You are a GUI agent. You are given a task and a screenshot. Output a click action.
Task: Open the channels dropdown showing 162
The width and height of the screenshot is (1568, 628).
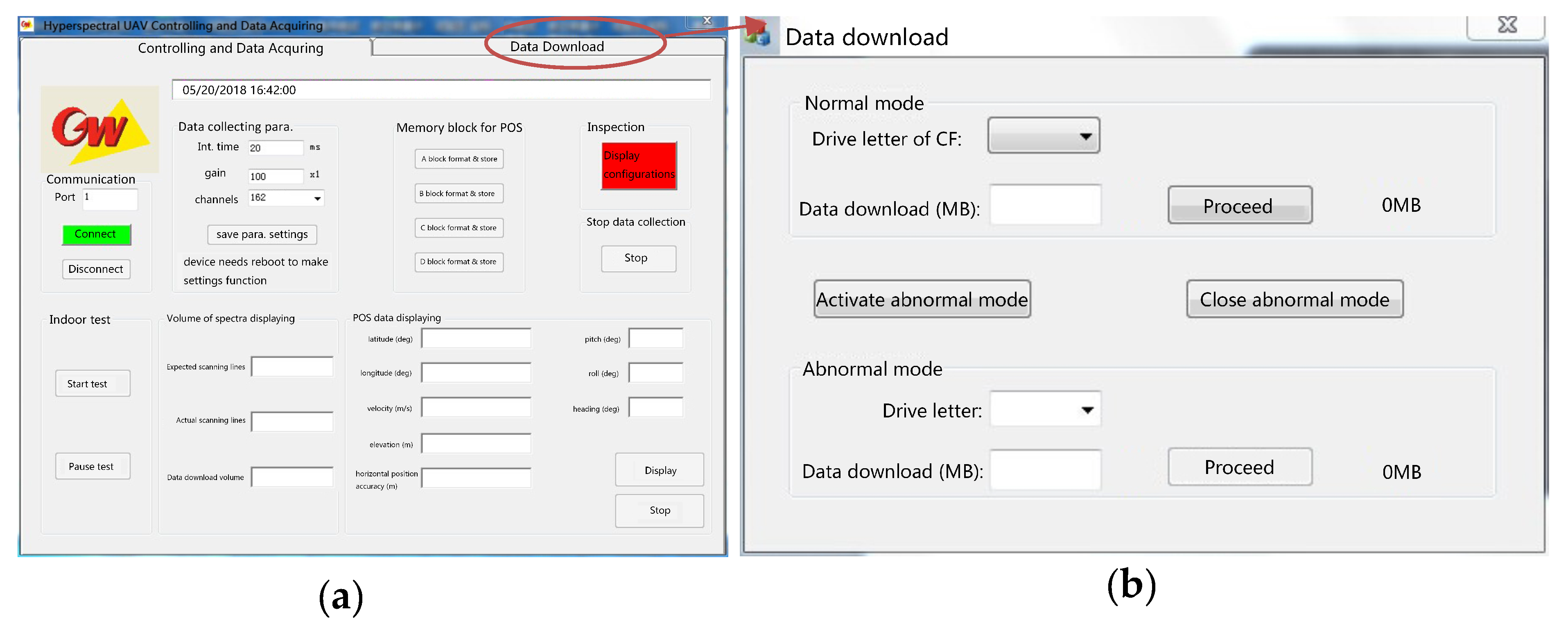click(x=286, y=198)
